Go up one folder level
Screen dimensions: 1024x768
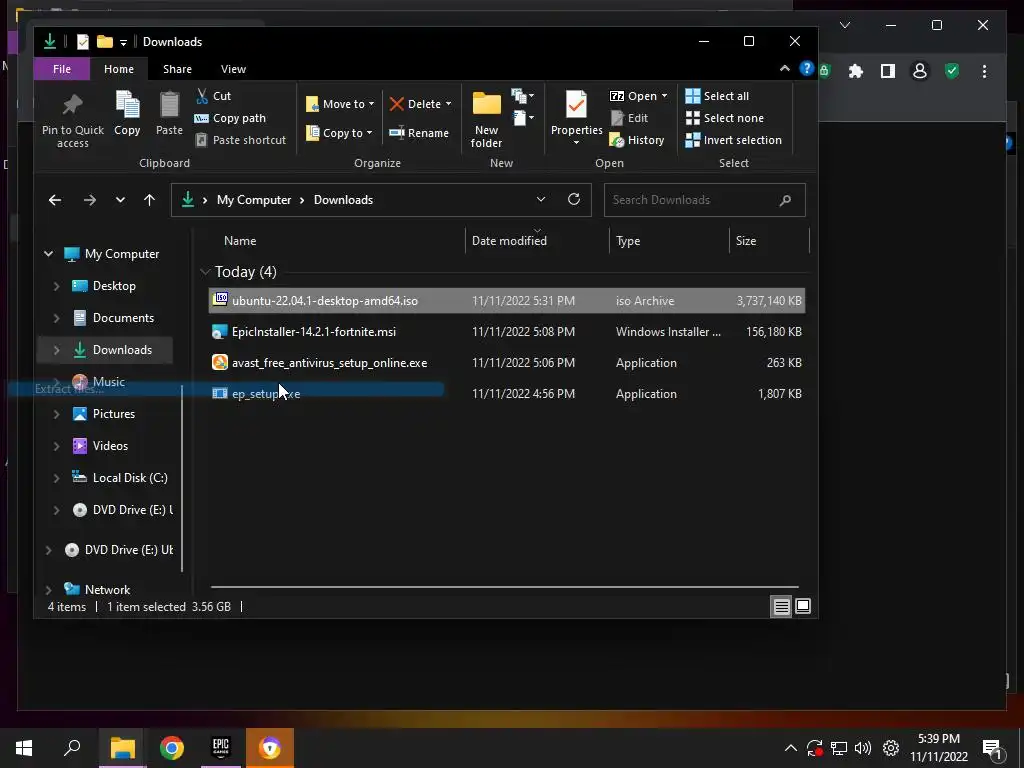tap(150, 200)
